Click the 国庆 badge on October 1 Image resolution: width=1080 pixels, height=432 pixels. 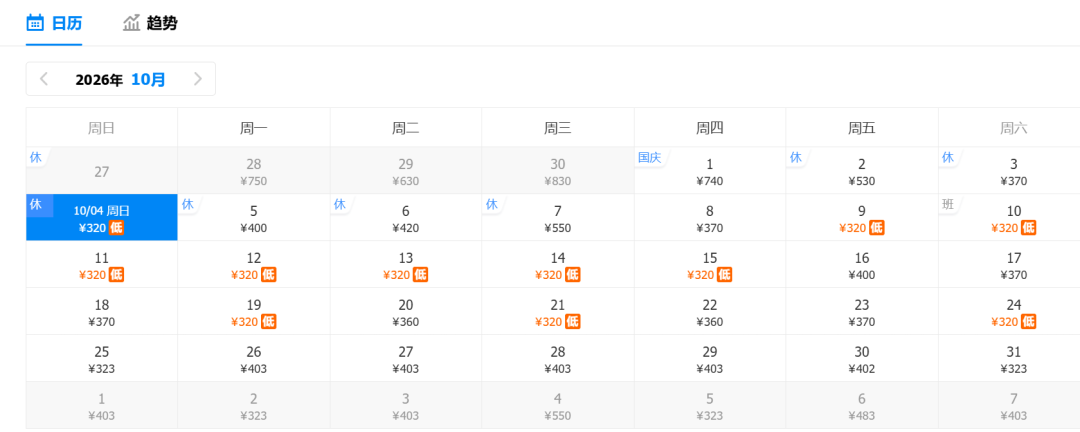point(649,157)
